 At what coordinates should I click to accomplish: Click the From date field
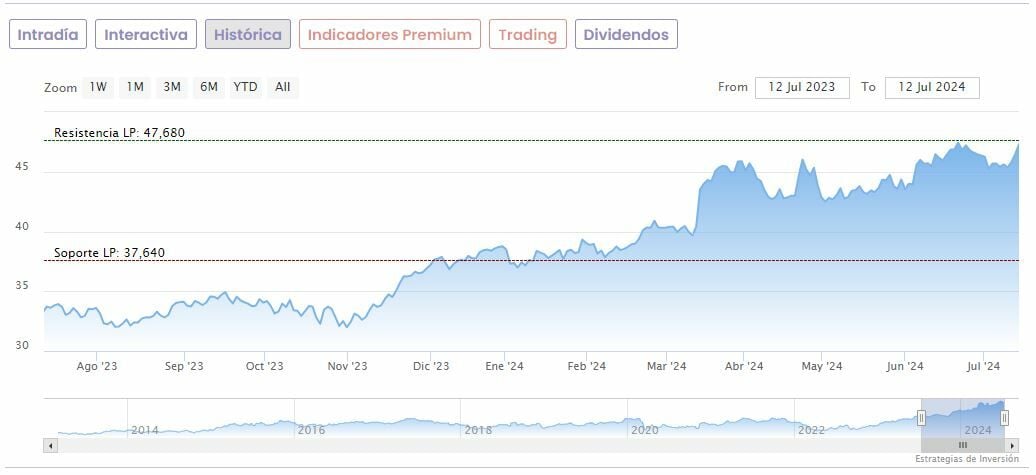click(802, 87)
